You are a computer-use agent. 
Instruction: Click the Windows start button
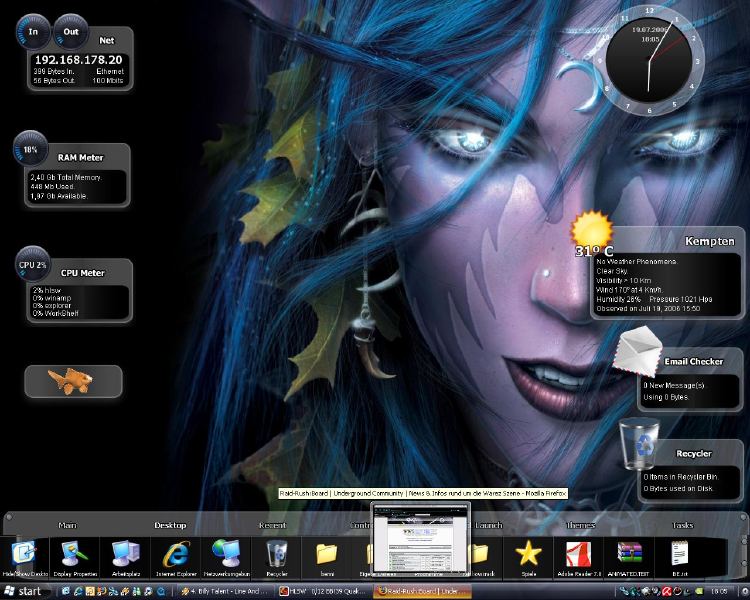(x=24, y=591)
